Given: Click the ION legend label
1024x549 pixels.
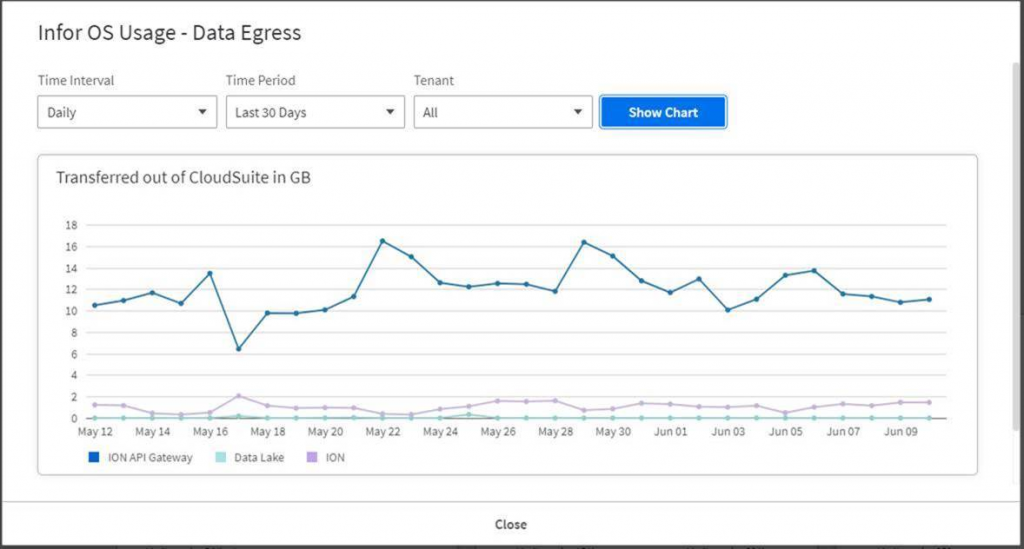Looking at the screenshot, I should coord(335,458).
